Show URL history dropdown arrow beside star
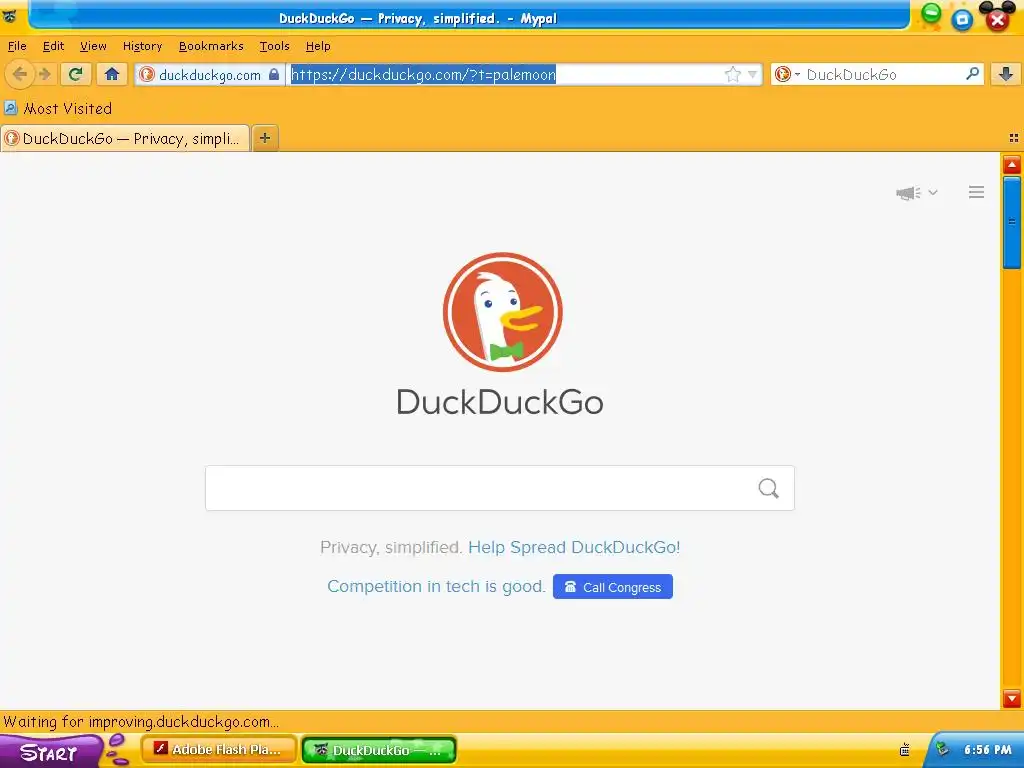This screenshot has width=1024, height=768. click(752, 74)
